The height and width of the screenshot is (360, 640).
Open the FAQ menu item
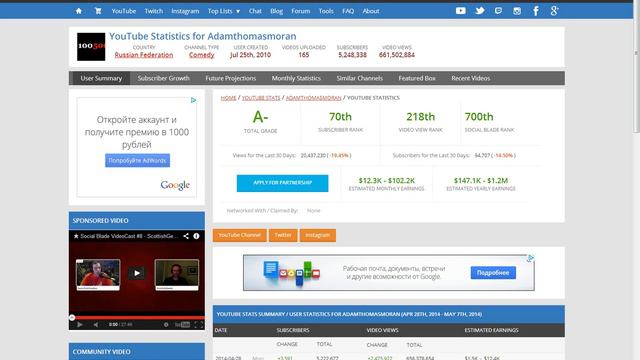348,11
